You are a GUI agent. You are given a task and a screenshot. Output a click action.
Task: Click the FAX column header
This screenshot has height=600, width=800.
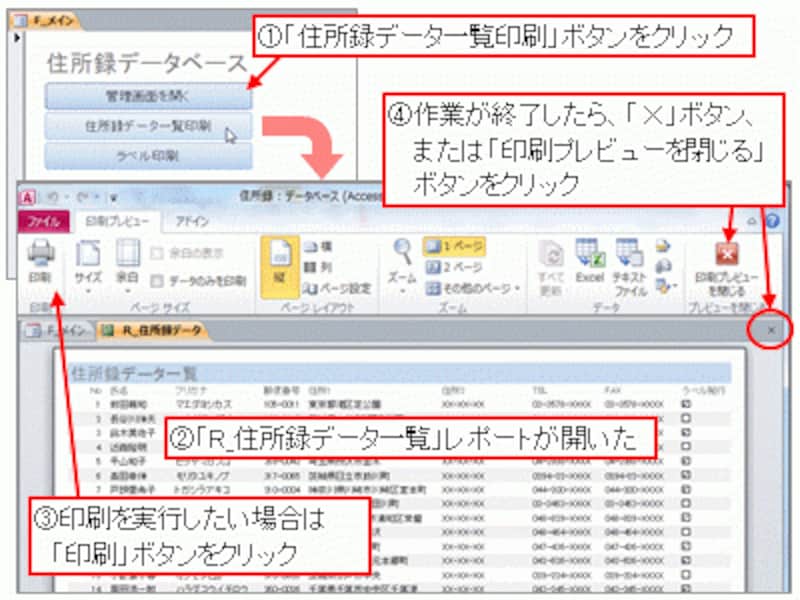tap(612, 391)
